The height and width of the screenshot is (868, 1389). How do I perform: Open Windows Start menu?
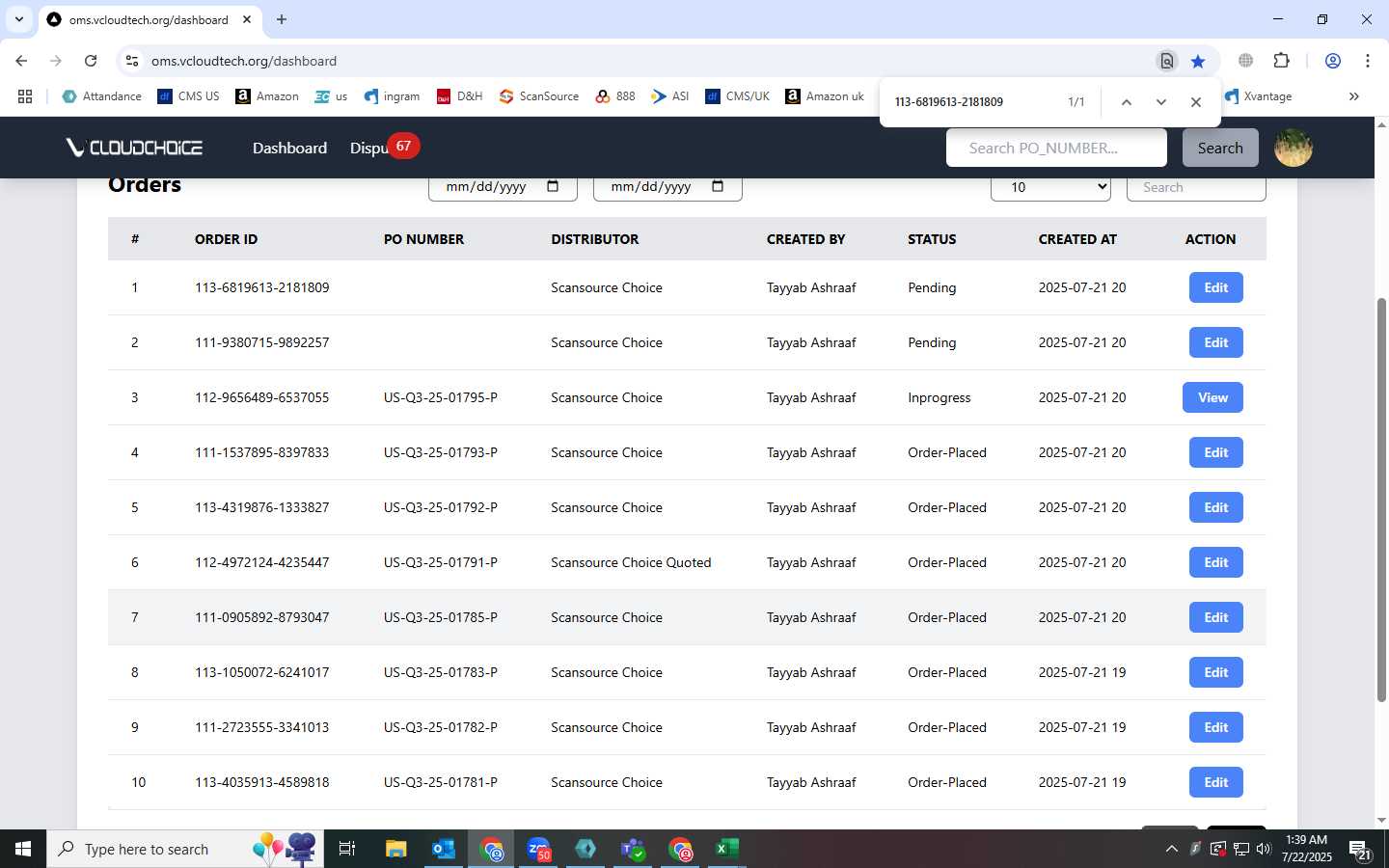pyautogui.click(x=23, y=849)
